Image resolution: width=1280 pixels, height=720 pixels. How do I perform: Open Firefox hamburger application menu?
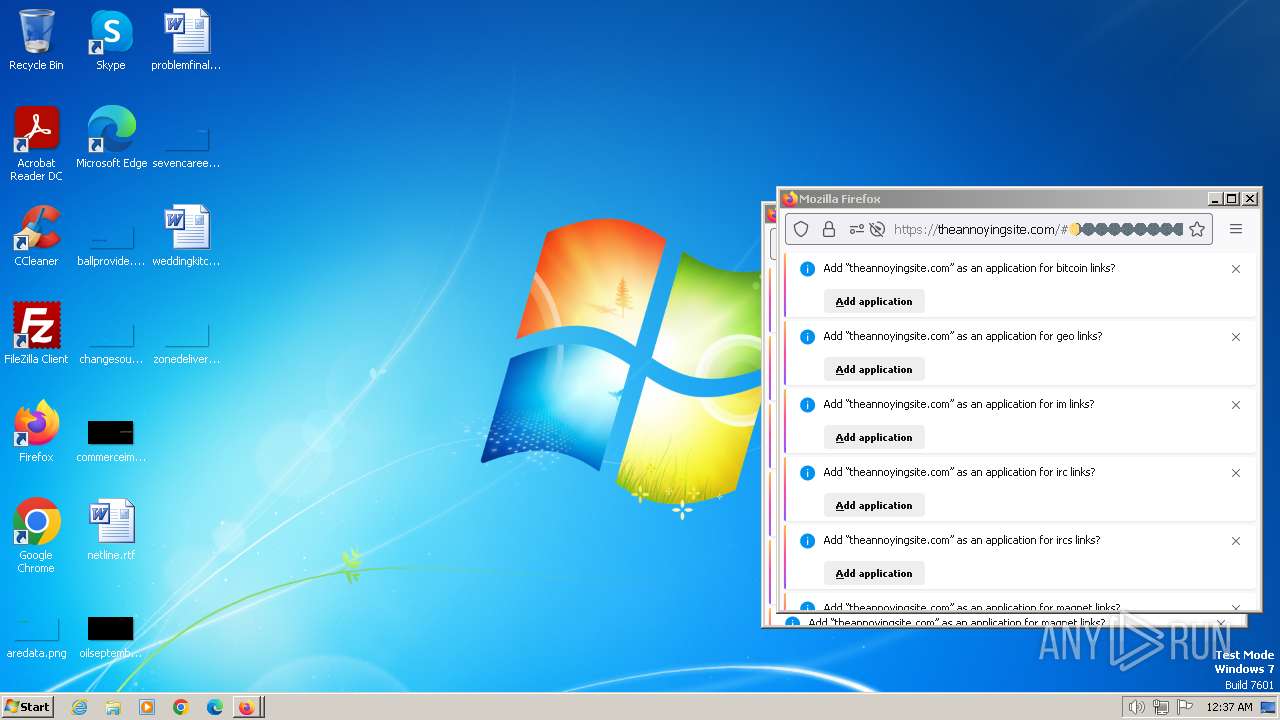pos(1236,229)
